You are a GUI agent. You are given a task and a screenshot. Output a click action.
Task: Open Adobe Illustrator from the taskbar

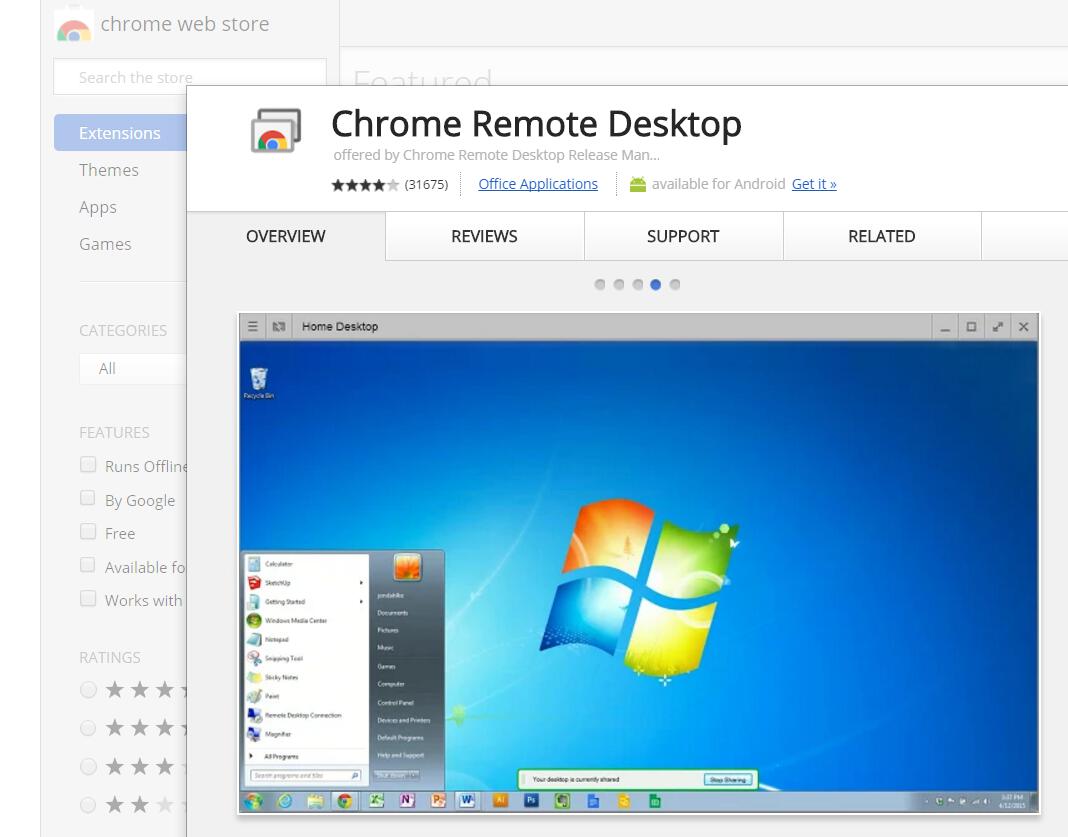pos(500,800)
